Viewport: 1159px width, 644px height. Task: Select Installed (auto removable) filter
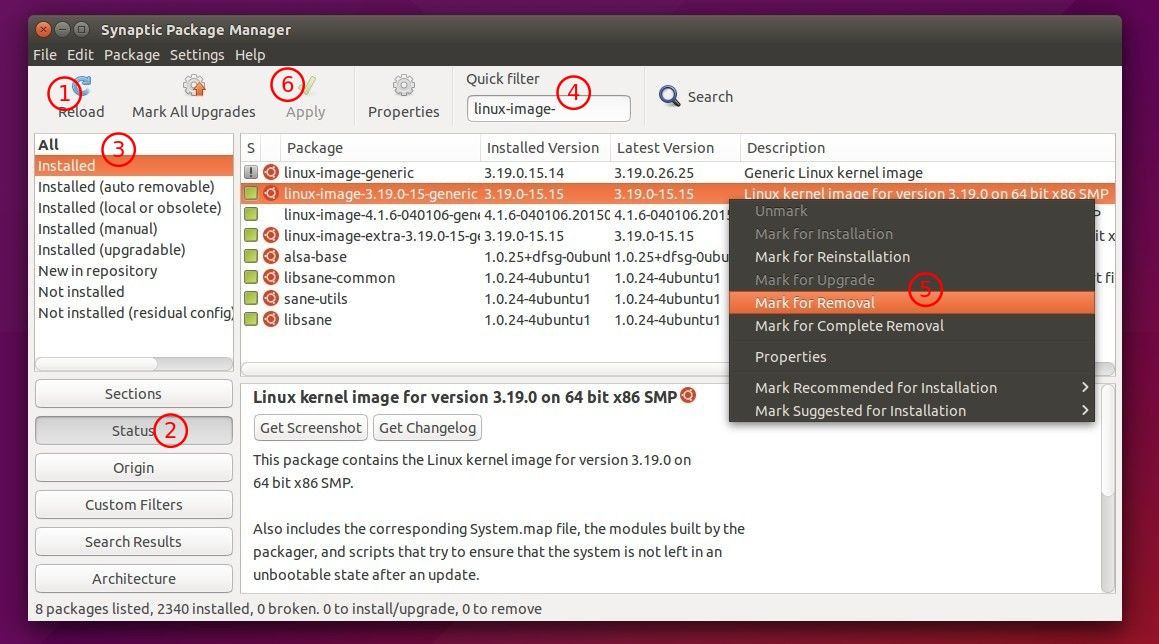point(134,186)
